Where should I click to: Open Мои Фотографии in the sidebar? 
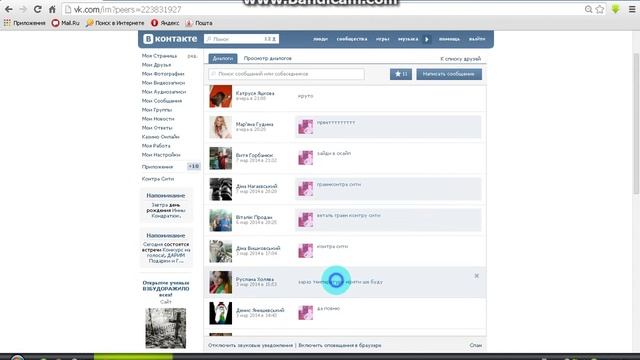pyautogui.click(x=163, y=74)
